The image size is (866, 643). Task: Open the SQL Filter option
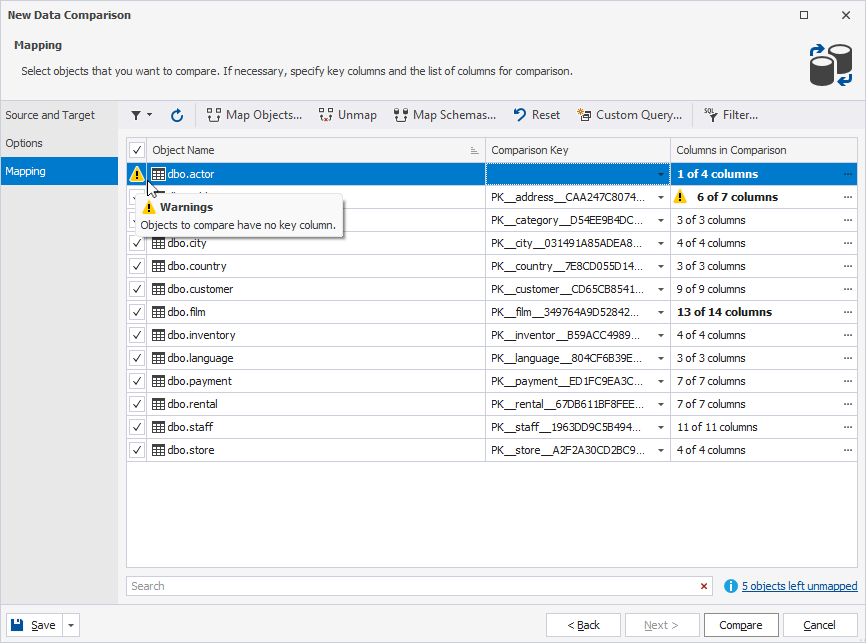[730, 115]
